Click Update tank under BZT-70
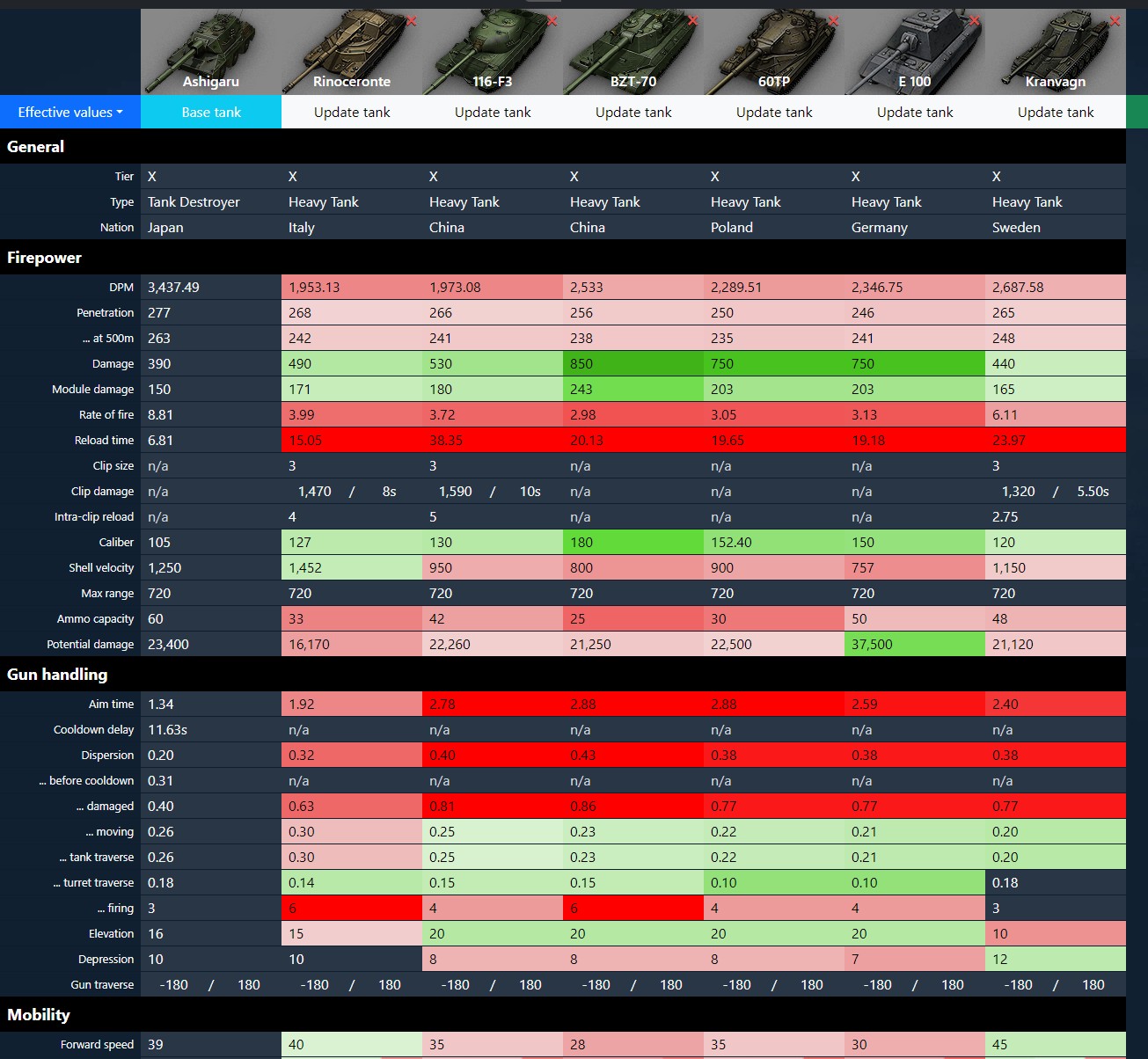 point(633,112)
